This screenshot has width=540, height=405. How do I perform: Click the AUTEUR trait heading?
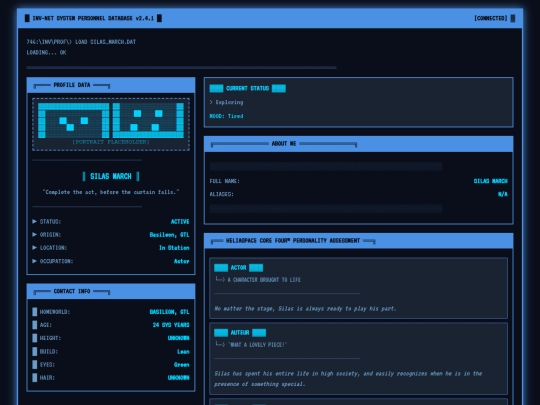click(240, 333)
